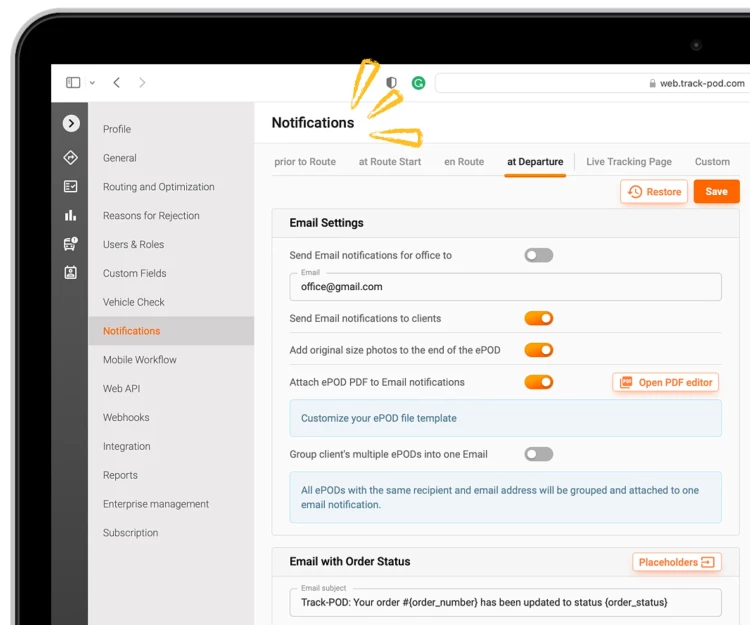Enable Group client's multiple ePODs toggle
This screenshot has width=750, height=625.
click(539, 454)
